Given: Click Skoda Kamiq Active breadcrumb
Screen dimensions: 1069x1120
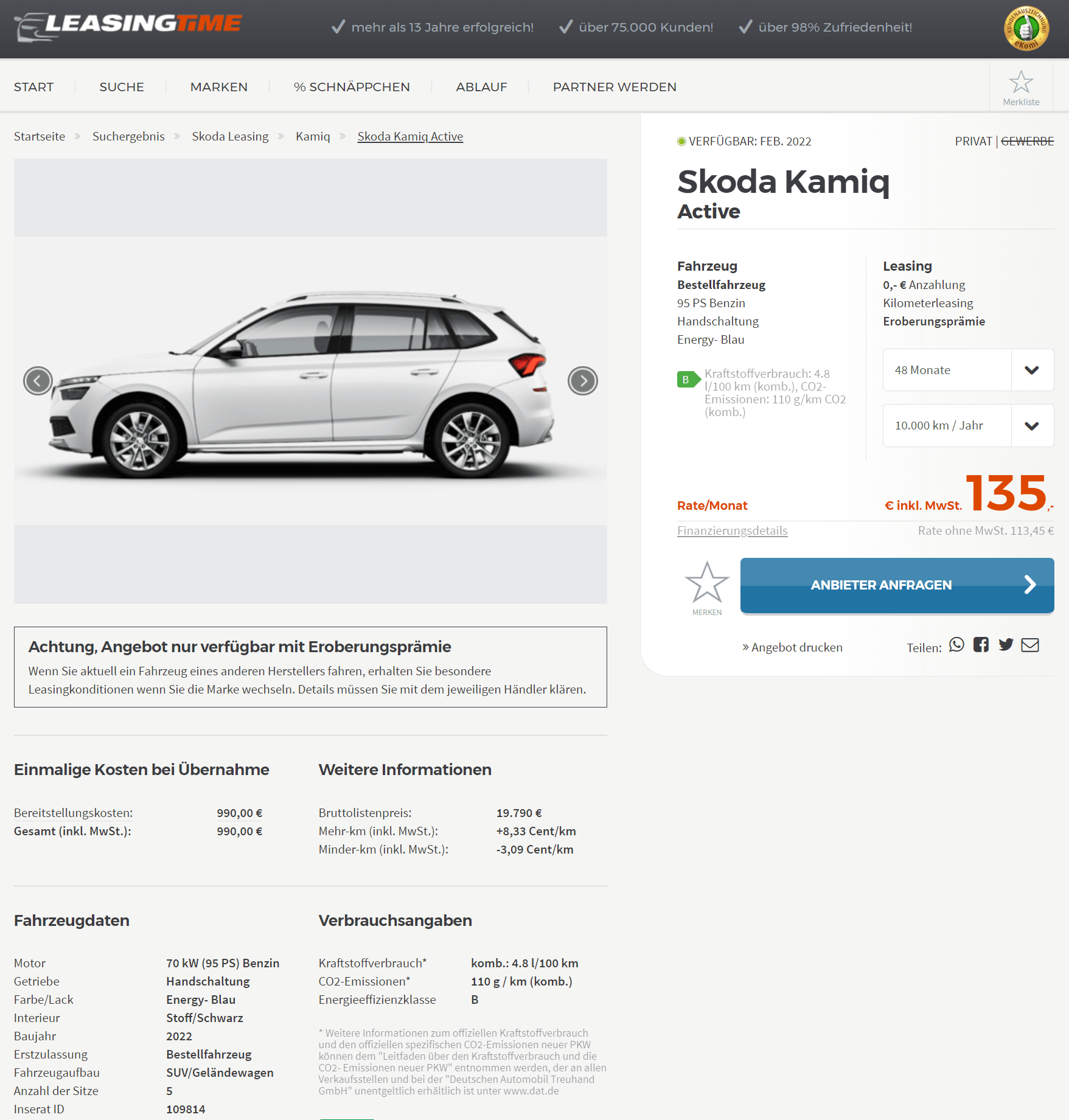Looking at the screenshot, I should point(410,136).
